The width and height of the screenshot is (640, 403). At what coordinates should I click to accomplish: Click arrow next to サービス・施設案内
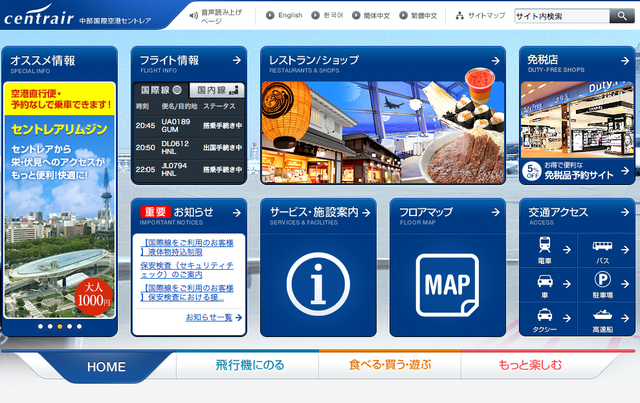366,212
